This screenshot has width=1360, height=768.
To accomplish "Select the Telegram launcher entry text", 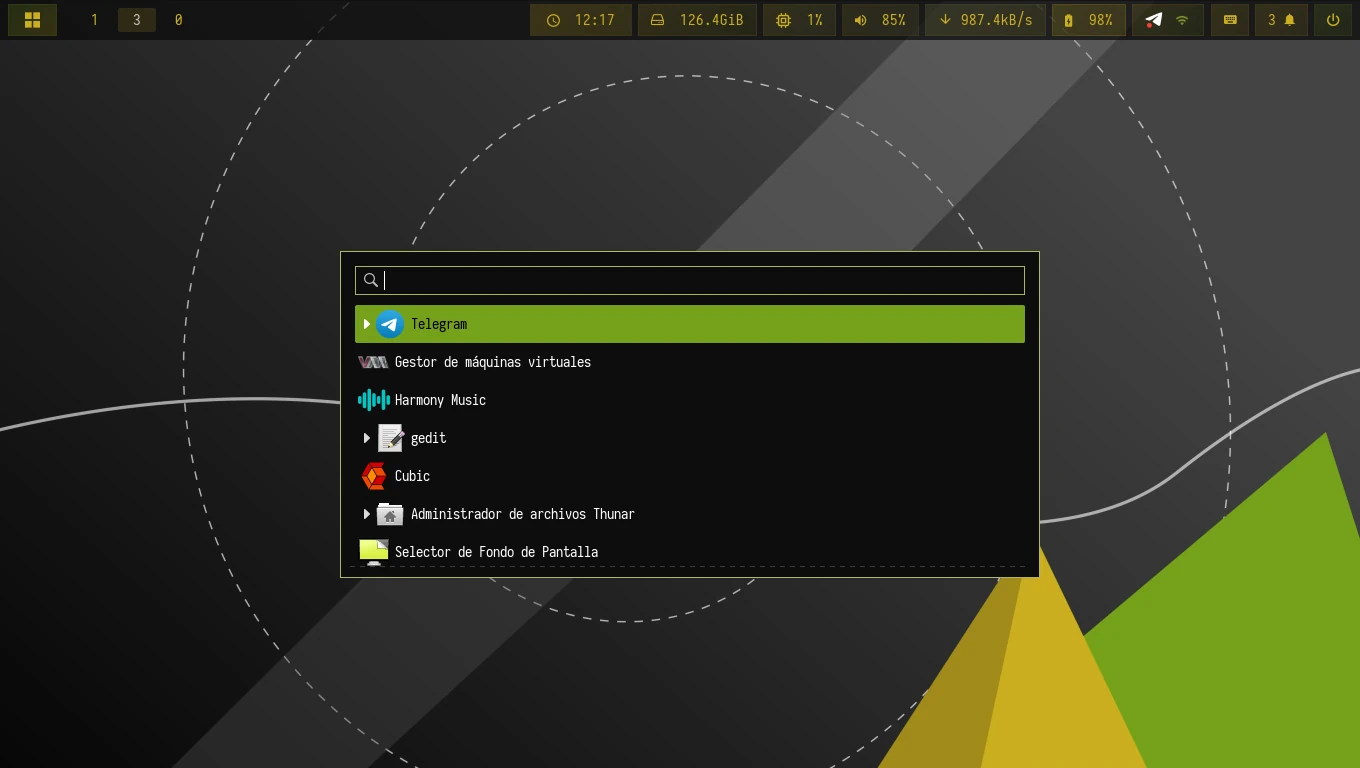I will point(439,324).
